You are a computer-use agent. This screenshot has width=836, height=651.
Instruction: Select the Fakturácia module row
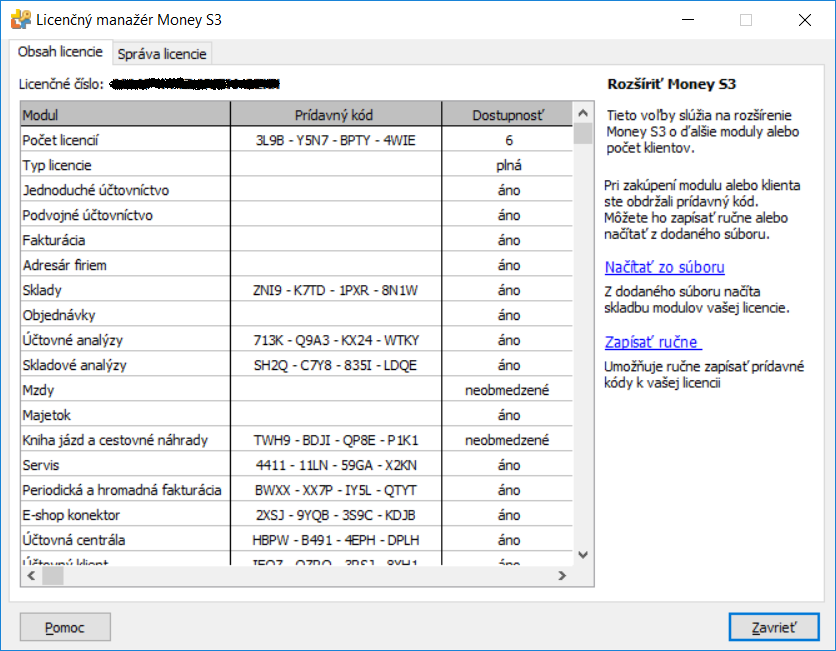(296, 240)
